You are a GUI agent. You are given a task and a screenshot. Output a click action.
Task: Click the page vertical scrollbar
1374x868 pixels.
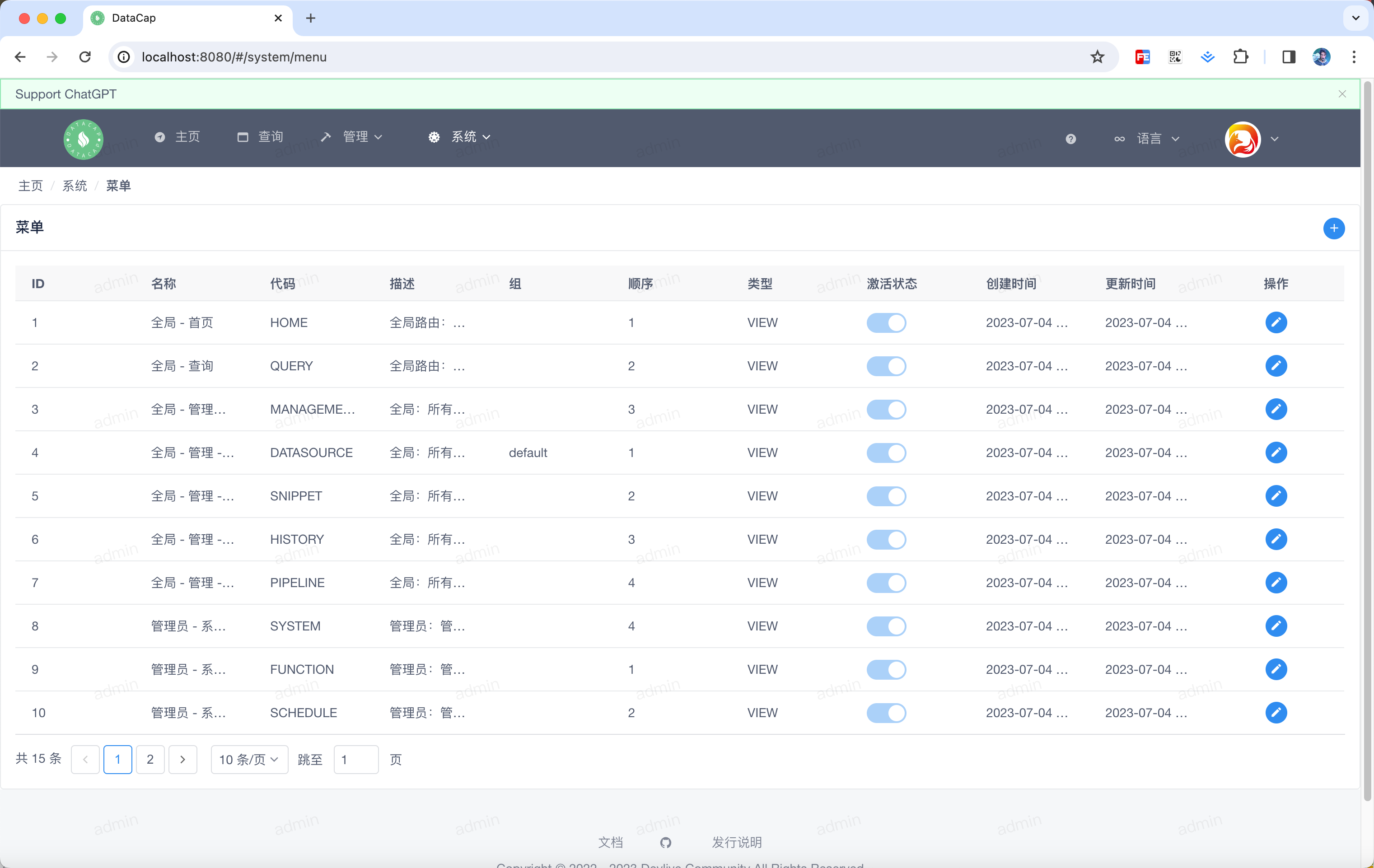click(1367, 441)
